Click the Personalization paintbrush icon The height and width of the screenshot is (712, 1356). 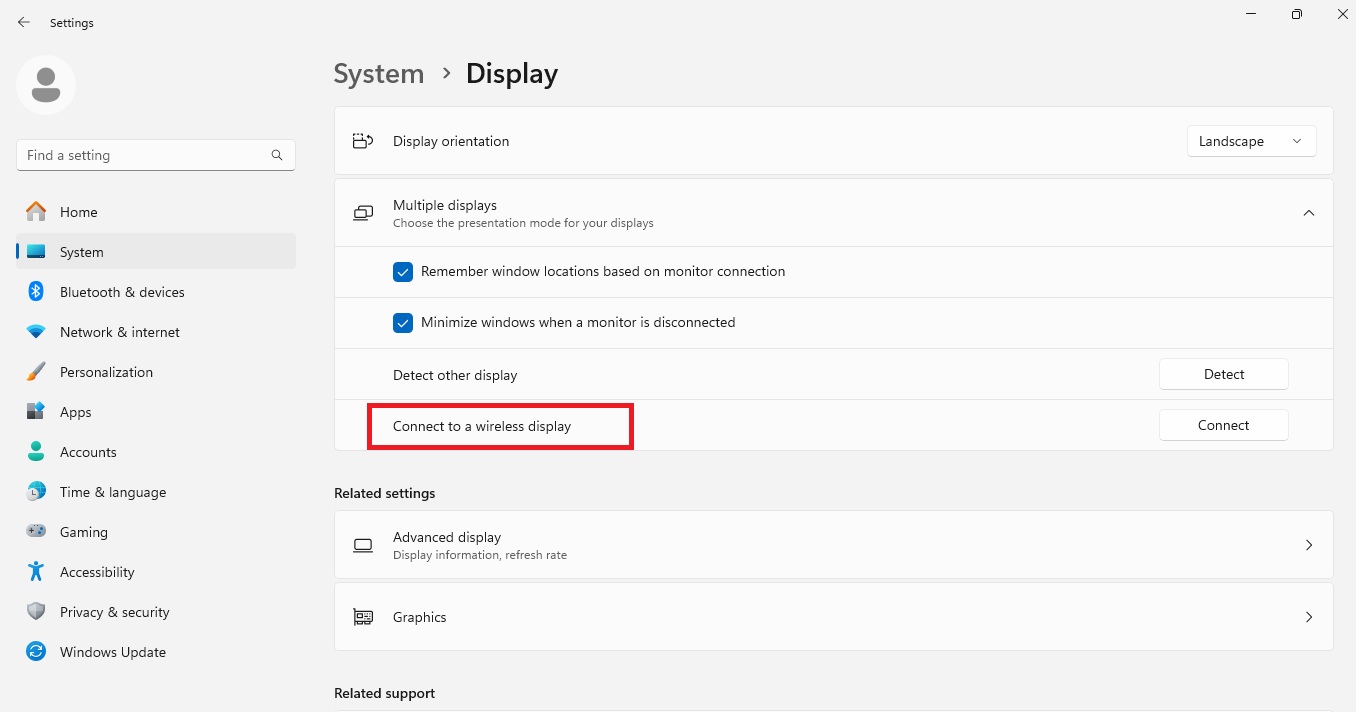click(x=36, y=372)
